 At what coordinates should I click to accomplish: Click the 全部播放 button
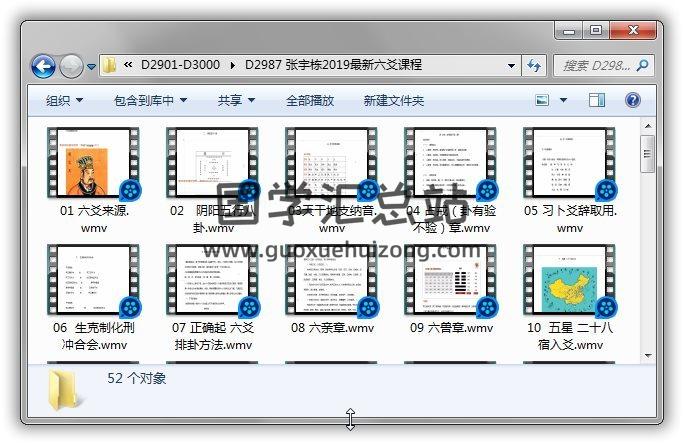click(313, 101)
